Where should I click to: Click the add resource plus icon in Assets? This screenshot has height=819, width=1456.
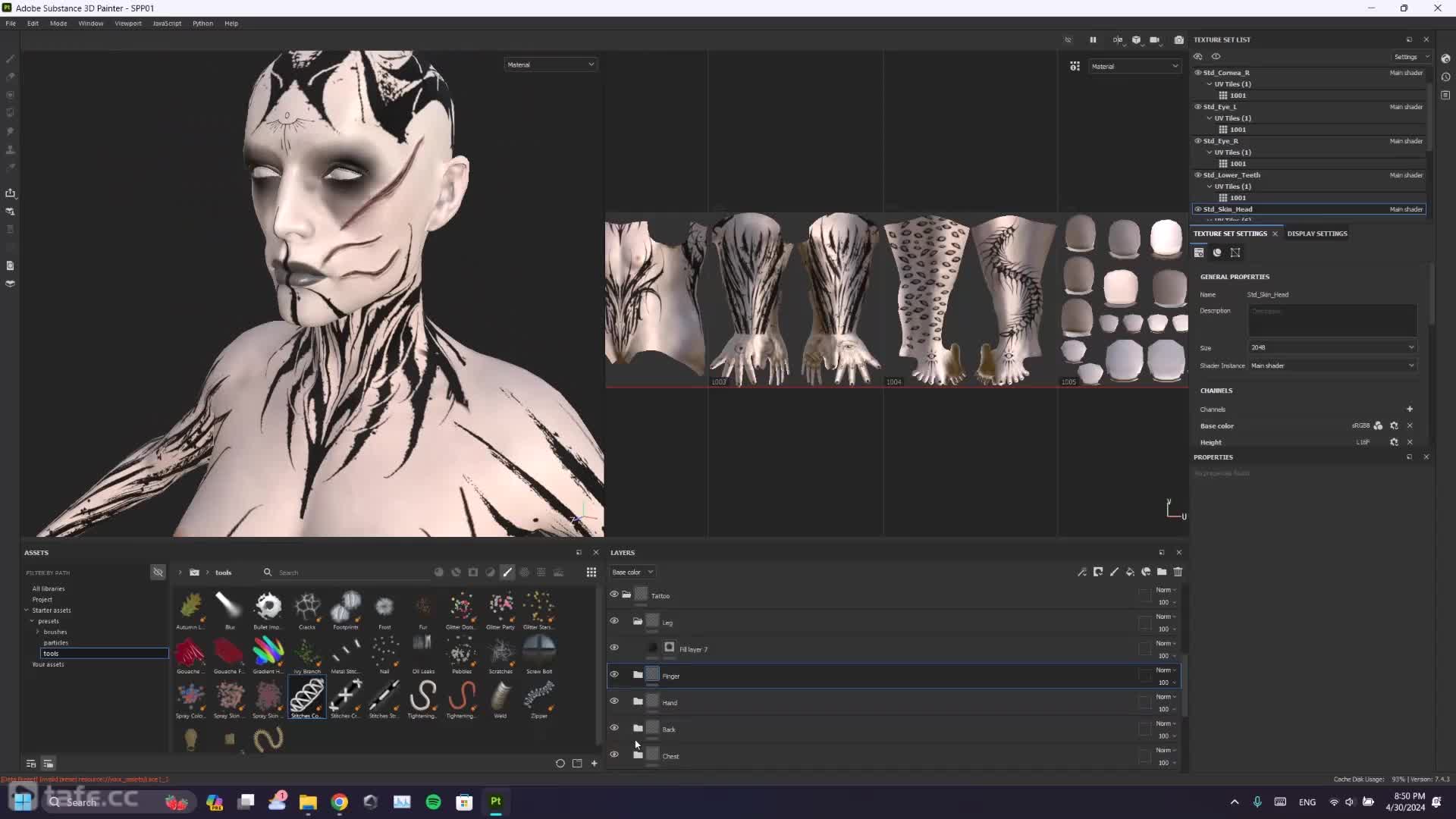pos(594,763)
